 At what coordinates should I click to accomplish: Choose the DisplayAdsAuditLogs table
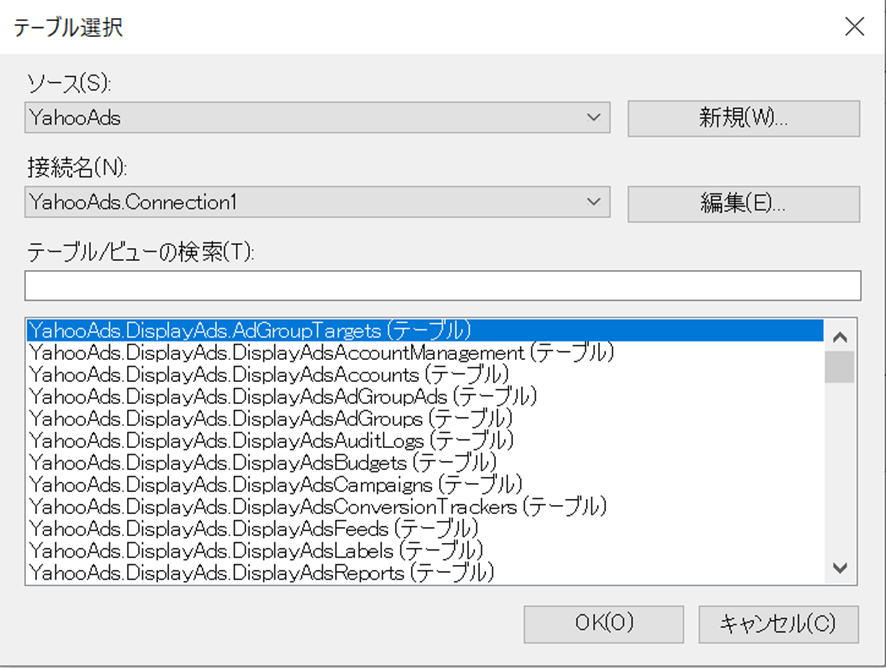pos(272,440)
